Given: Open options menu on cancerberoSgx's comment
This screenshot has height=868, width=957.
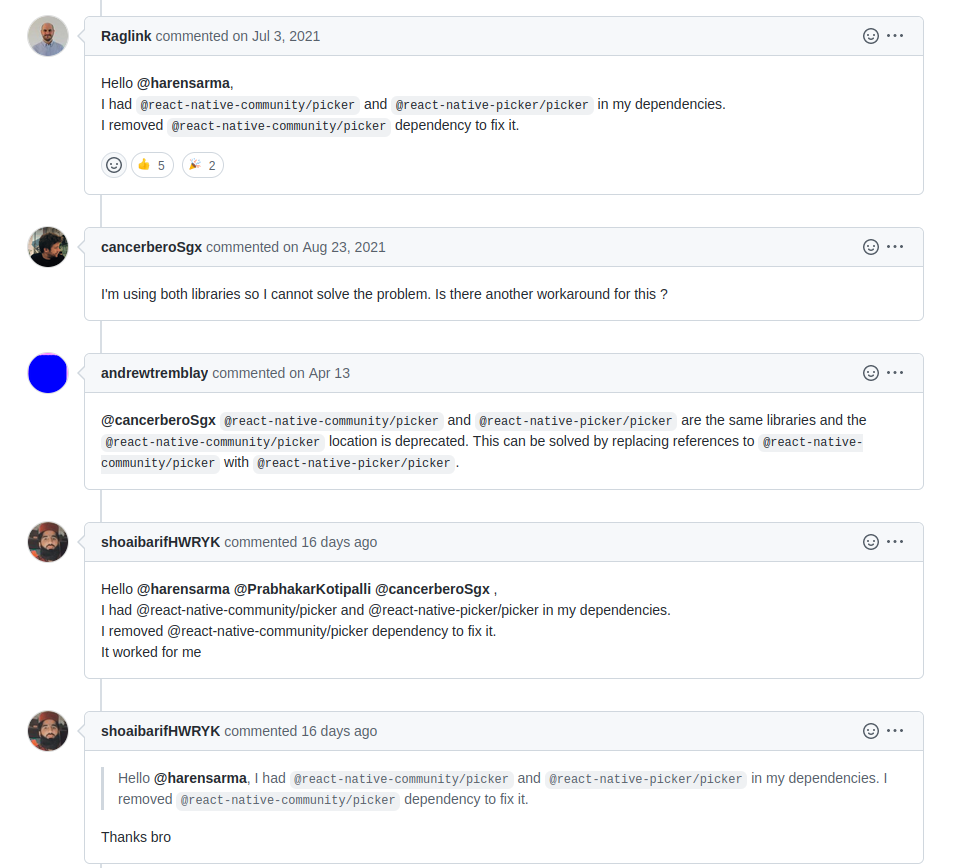Looking at the screenshot, I should click(895, 247).
